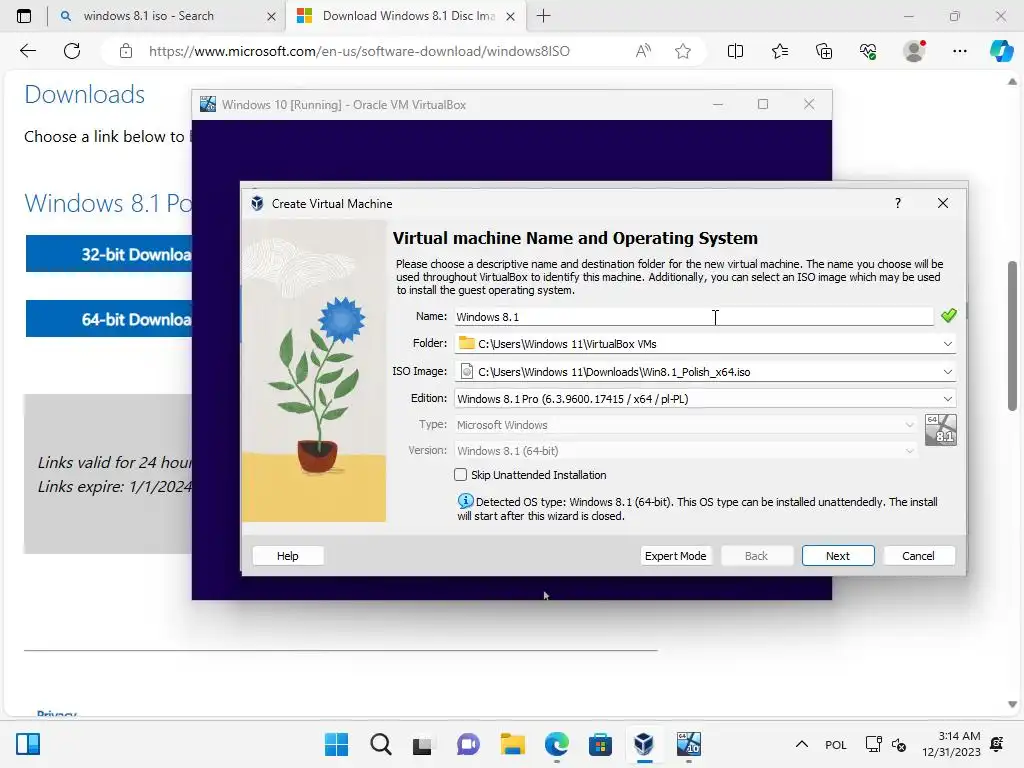Viewport: 1024px width, 768px height.
Task: Open File Explorer from taskbar
Action: [x=513, y=744]
